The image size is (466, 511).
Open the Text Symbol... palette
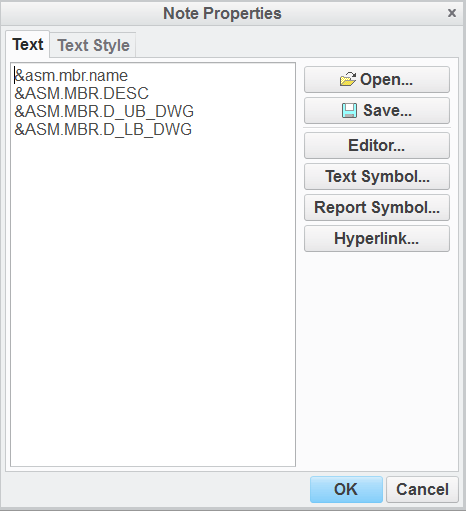[x=377, y=176]
